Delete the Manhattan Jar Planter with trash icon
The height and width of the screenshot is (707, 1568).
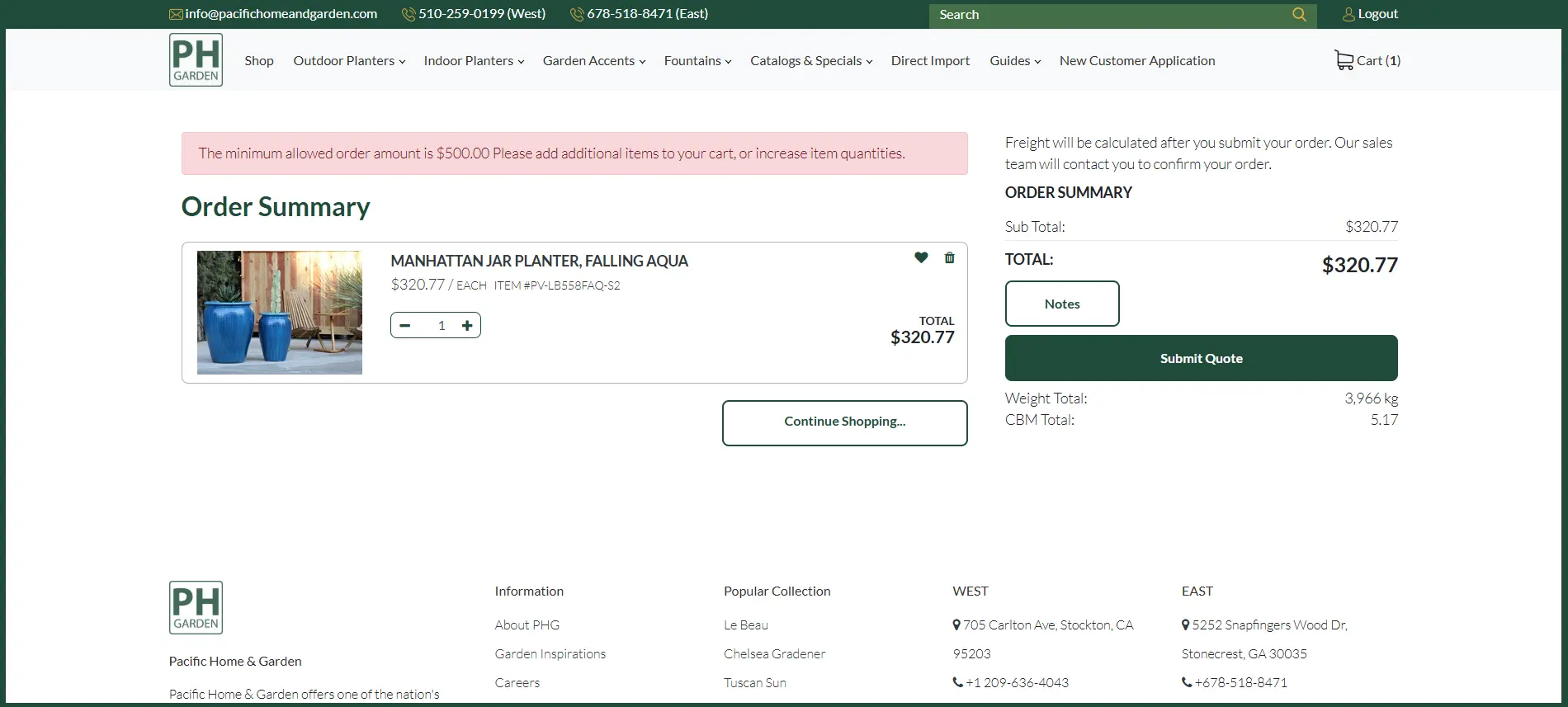pos(949,258)
